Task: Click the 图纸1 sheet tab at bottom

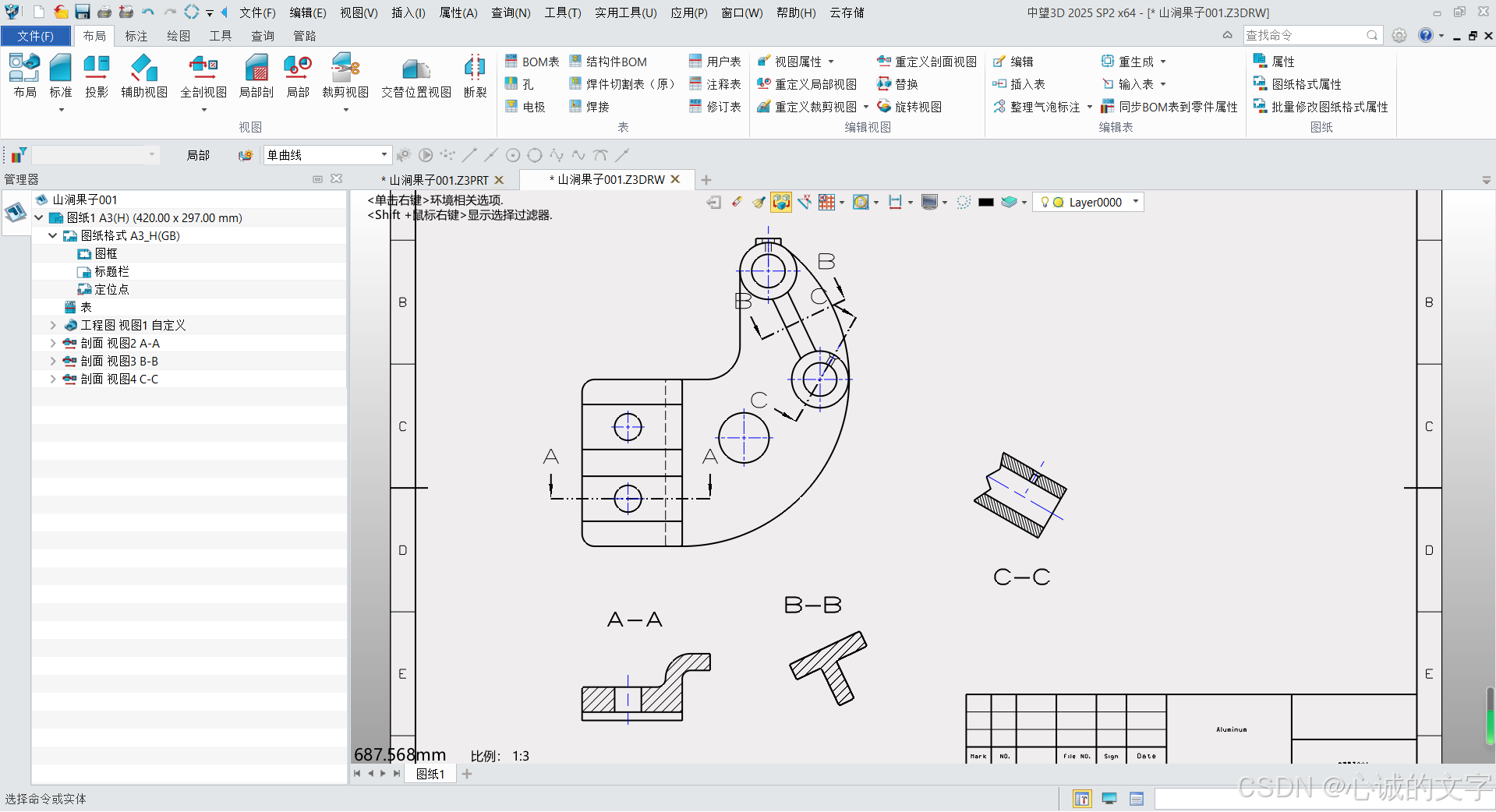Action: [430, 774]
